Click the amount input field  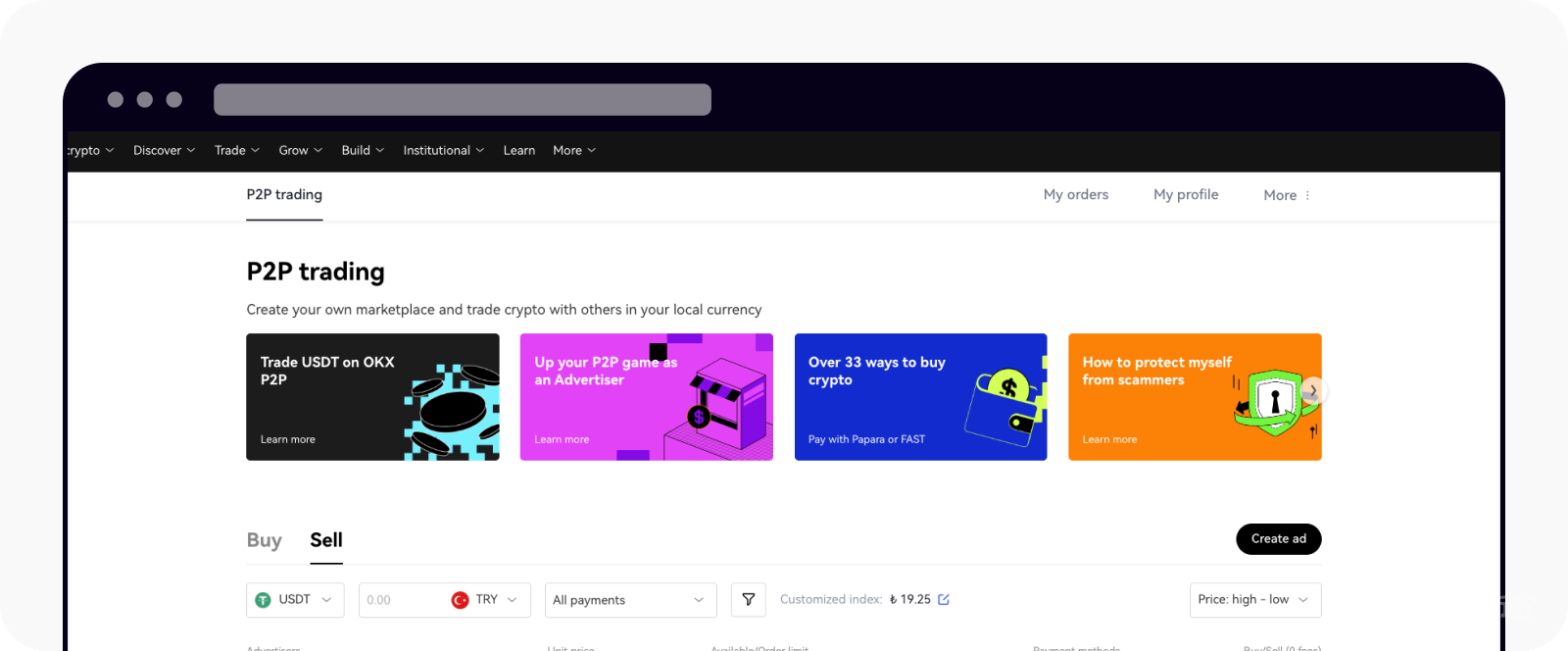pos(402,600)
